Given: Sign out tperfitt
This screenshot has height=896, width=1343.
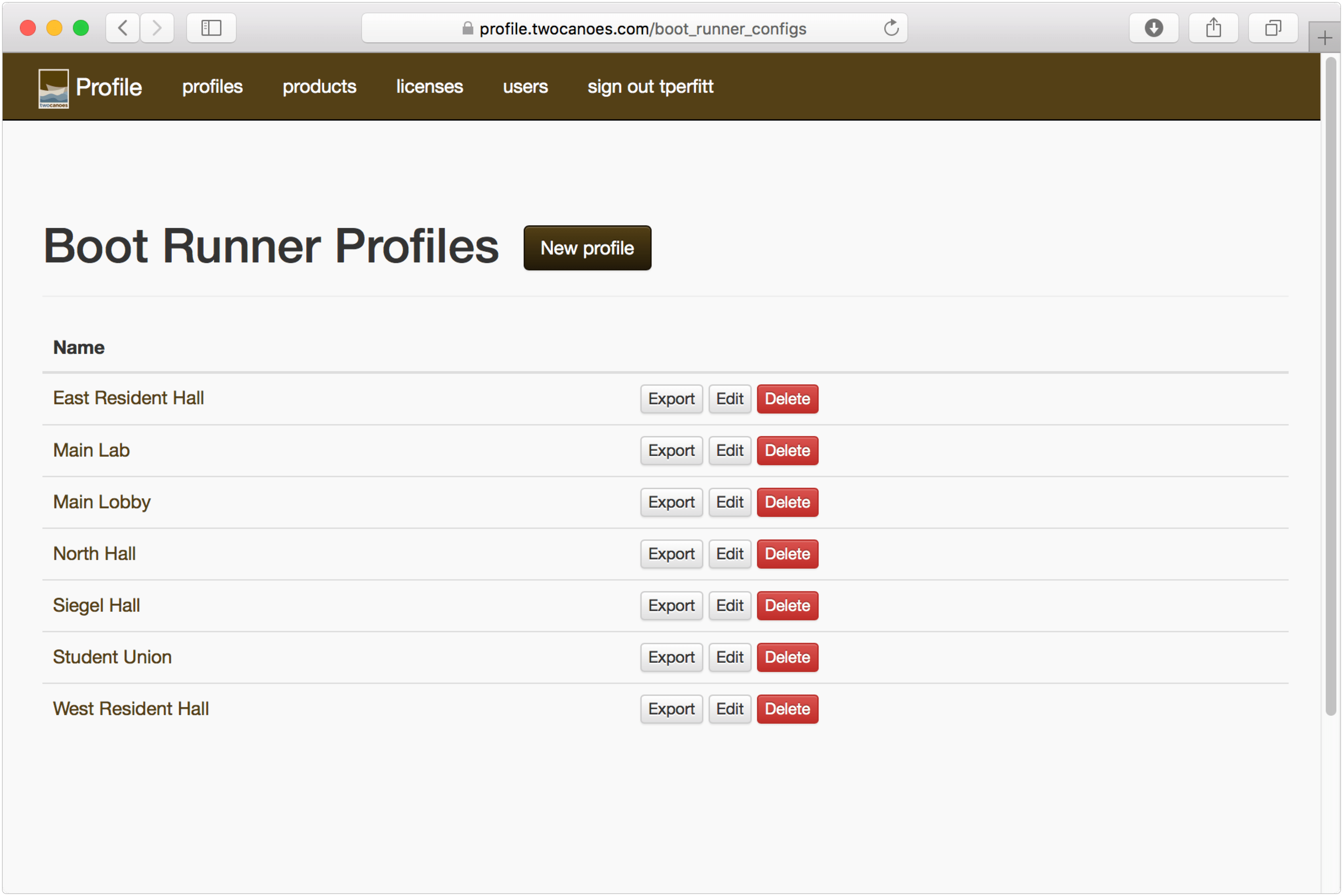Looking at the screenshot, I should coord(650,87).
